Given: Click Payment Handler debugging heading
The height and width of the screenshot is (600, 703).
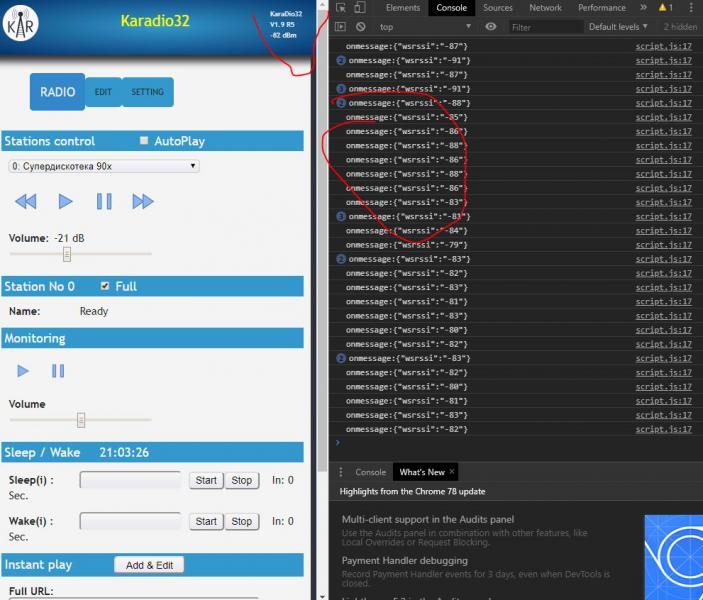Looking at the screenshot, I should click(404, 561).
